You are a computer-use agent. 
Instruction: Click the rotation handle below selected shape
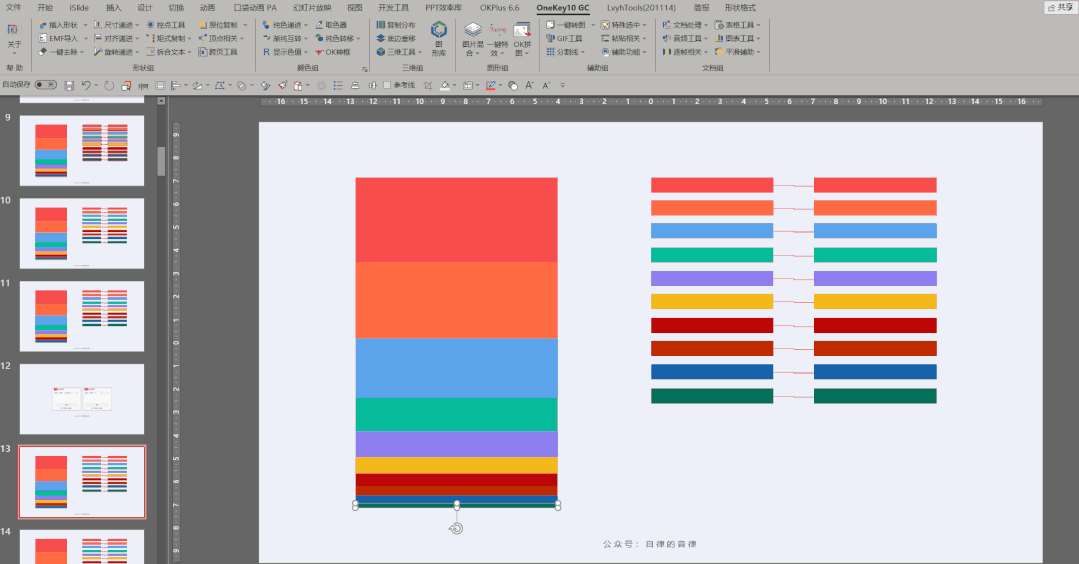pos(456,528)
